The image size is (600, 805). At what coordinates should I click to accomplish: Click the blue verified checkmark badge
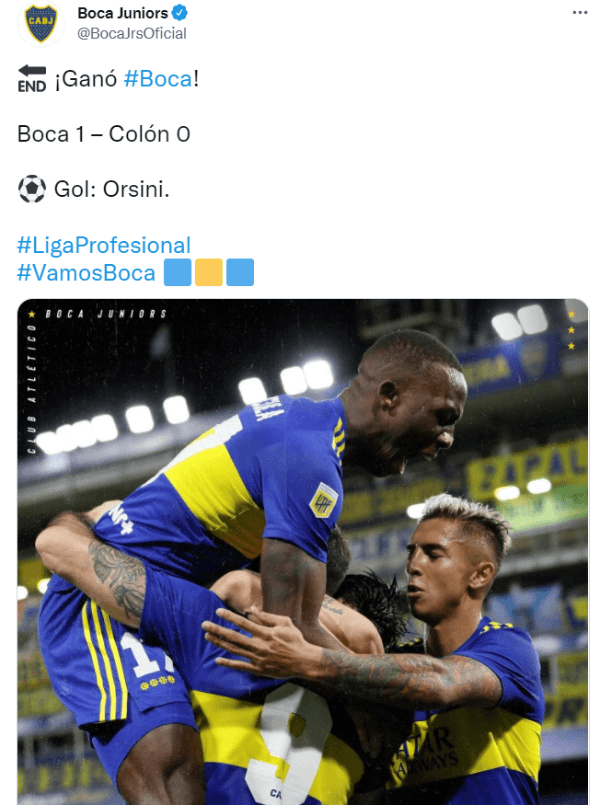click(180, 12)
